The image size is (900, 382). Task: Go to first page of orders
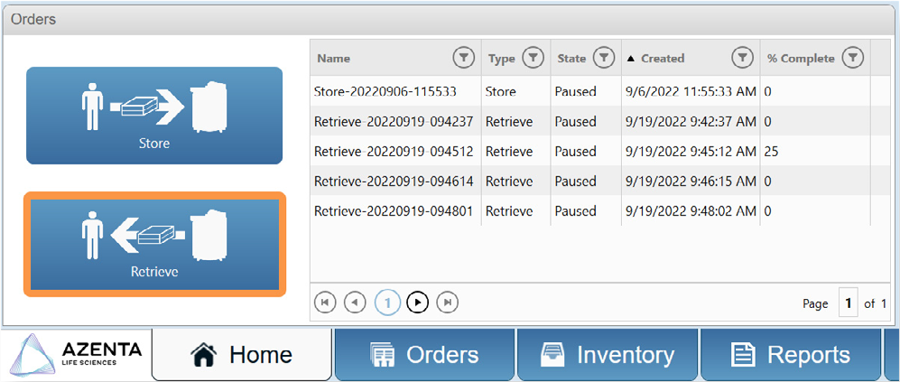325,302
